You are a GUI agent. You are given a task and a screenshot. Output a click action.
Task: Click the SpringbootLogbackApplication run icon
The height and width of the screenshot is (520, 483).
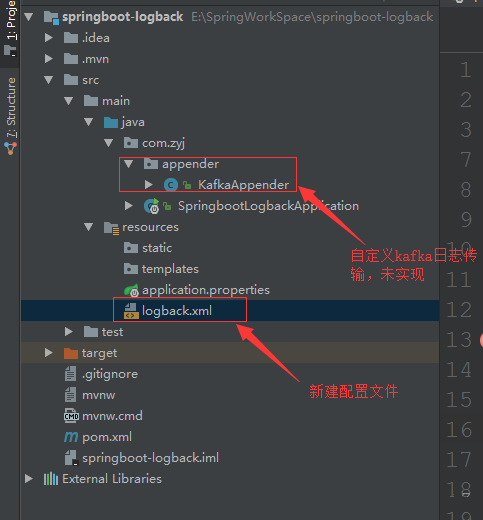click(x=151, y=206)
